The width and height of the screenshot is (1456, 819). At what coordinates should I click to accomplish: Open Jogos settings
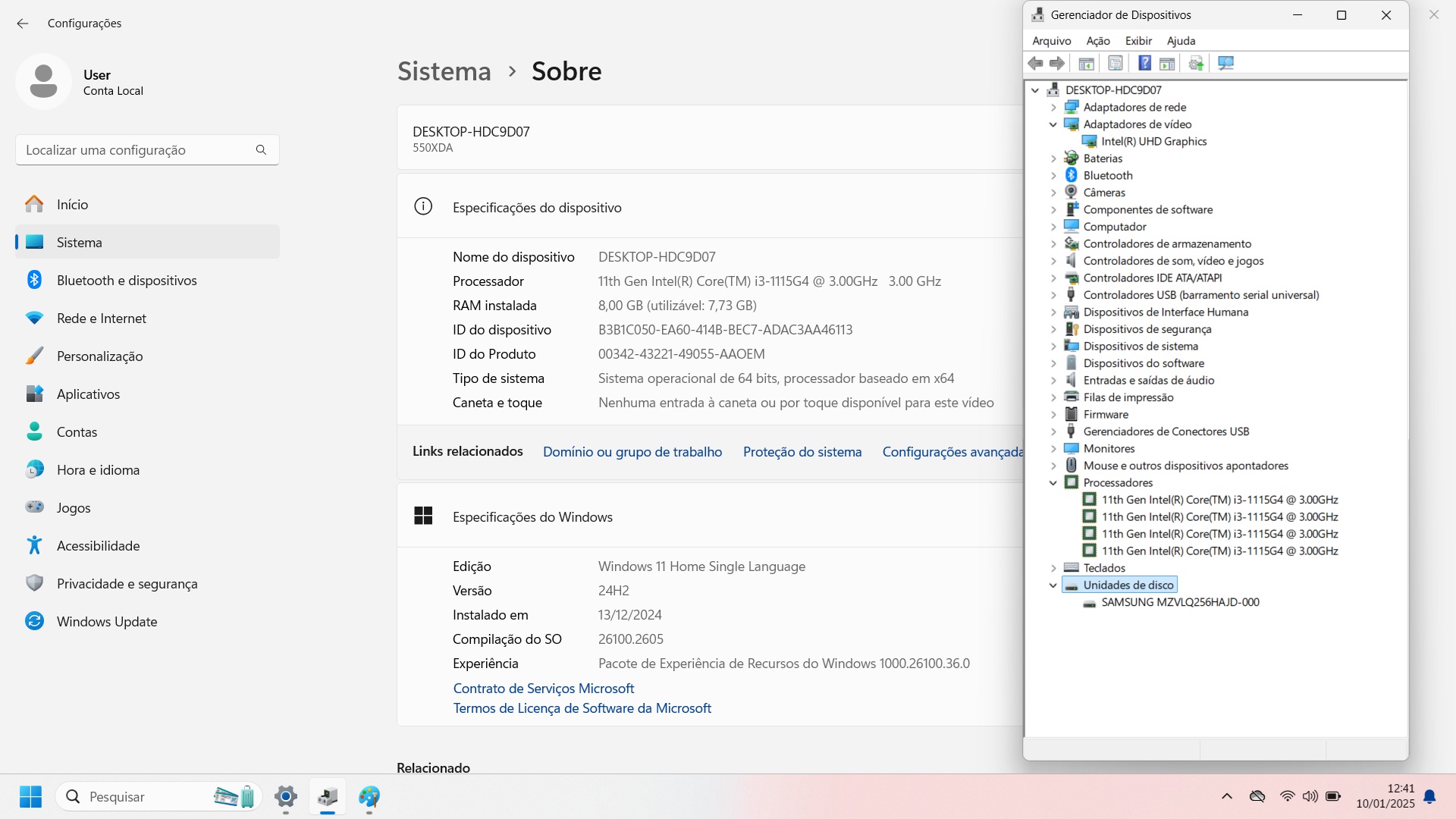pos(147,508)
